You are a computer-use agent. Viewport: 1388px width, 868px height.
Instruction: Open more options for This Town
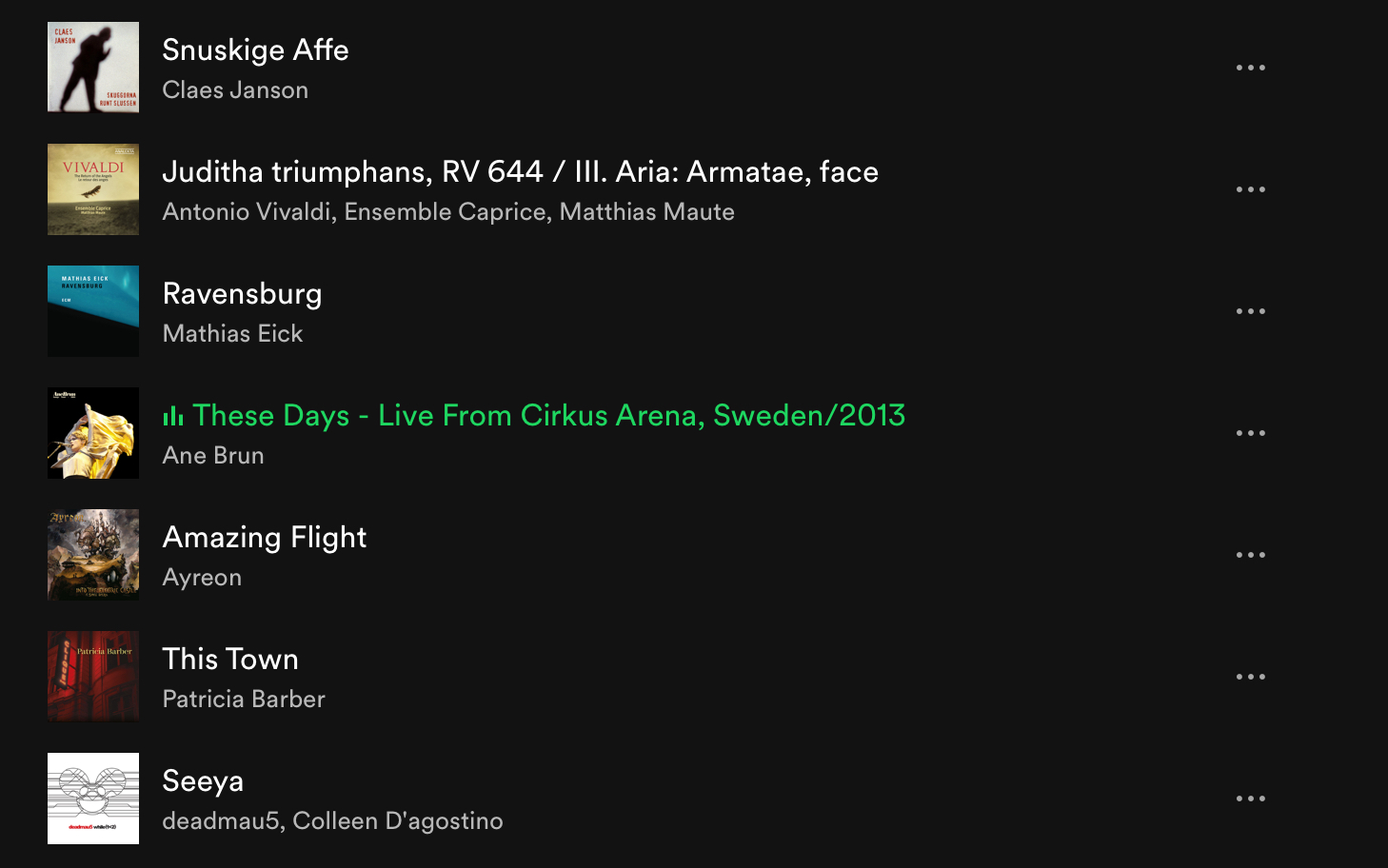(x=1250, y=677)
